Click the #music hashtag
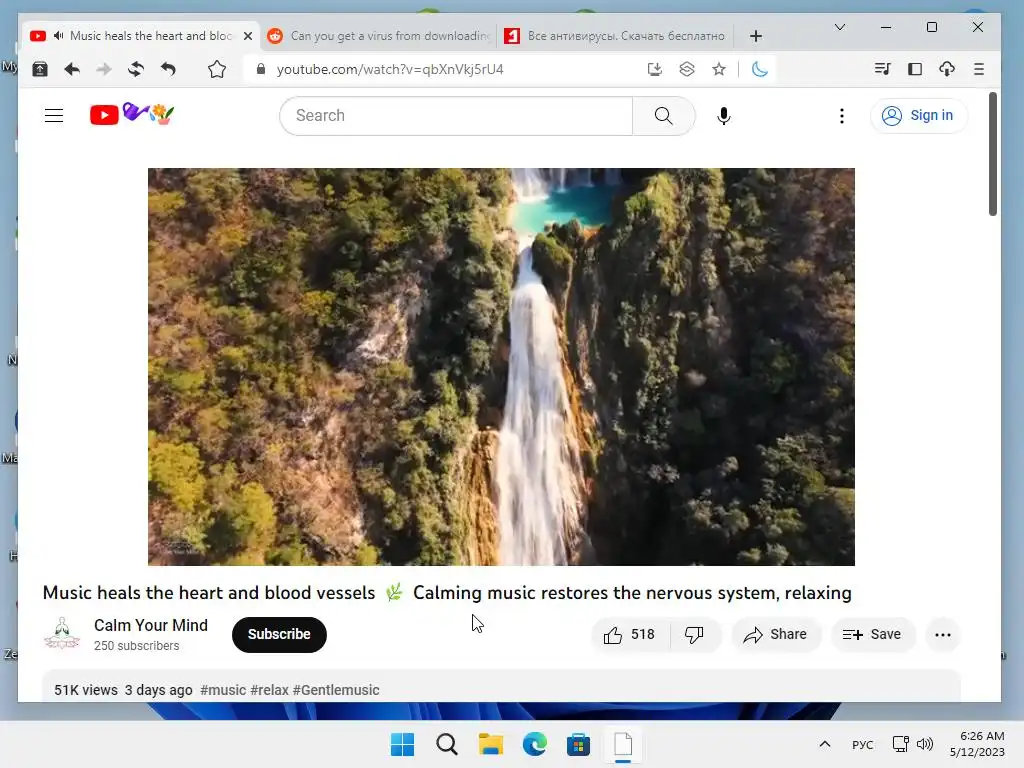Screen dimensions: 1024x768 pyautogui.click(x=223, y=690)
